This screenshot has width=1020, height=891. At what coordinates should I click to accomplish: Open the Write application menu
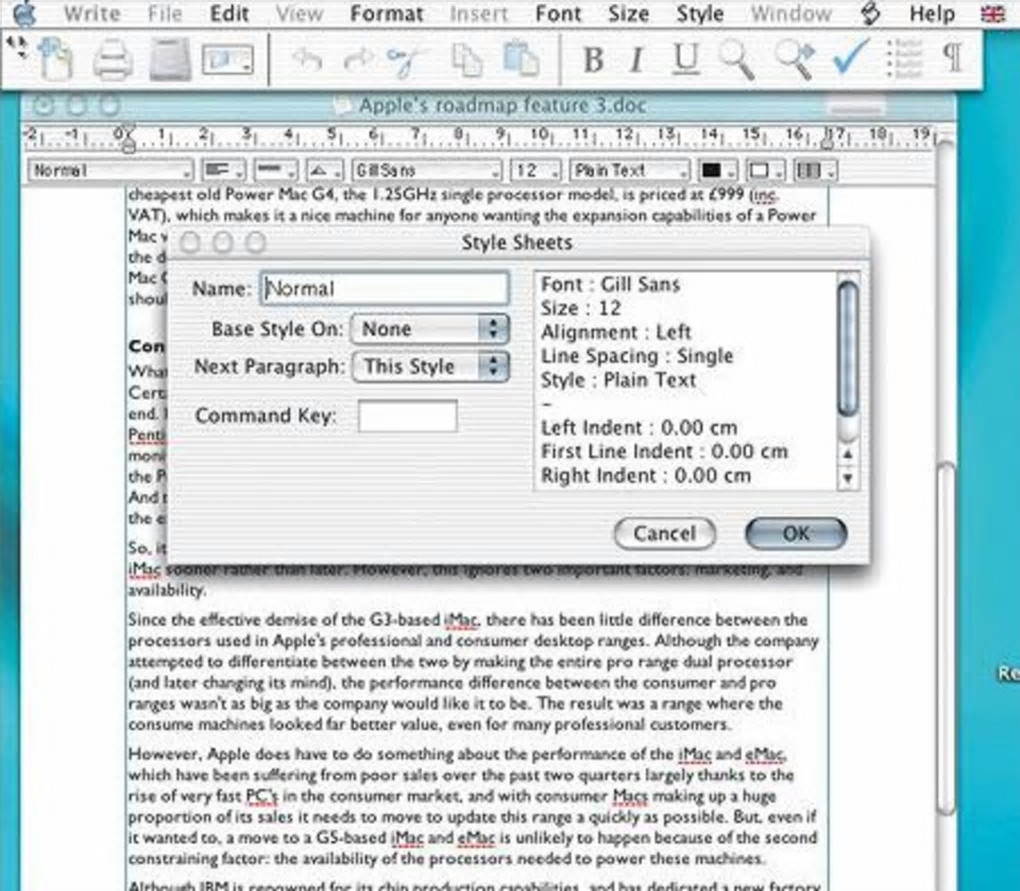click(92, 14)
